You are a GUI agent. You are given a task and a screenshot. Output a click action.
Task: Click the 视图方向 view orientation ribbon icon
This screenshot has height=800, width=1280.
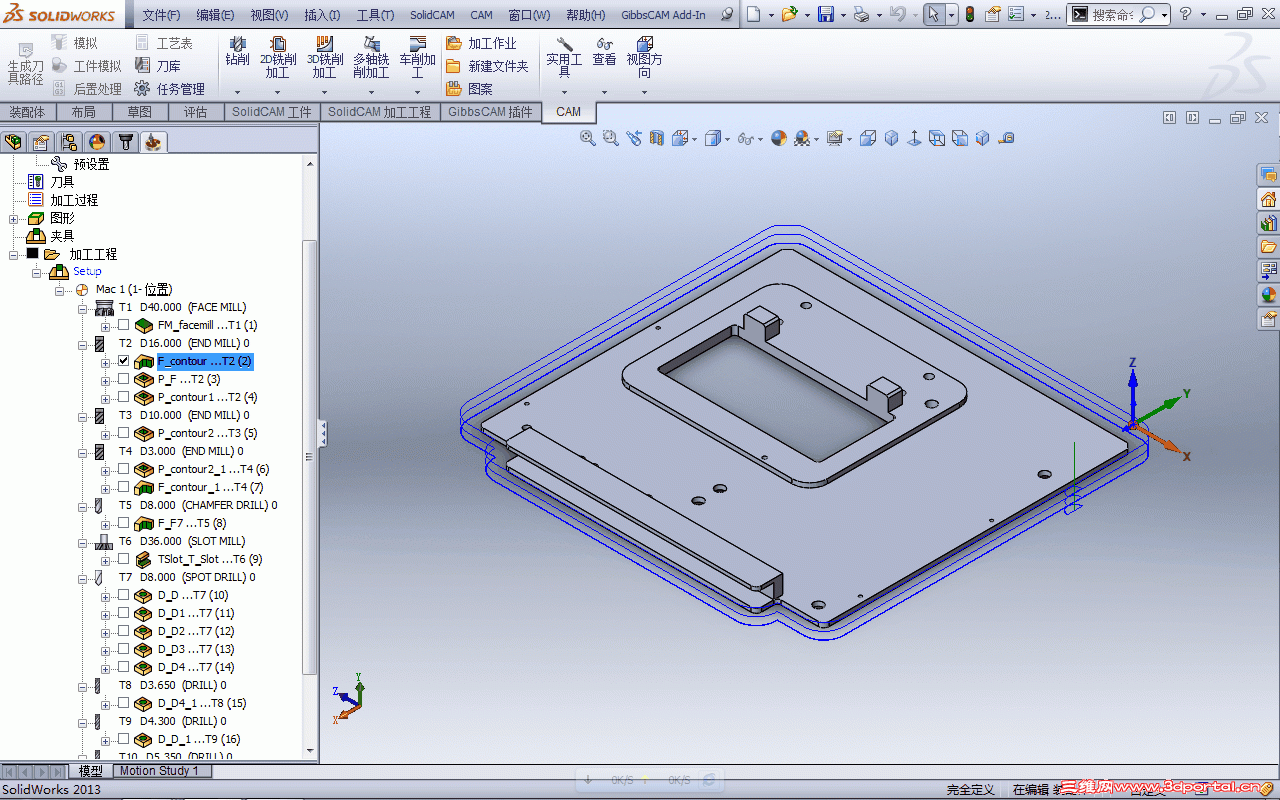pyautogui.click(x=645, y=44)
